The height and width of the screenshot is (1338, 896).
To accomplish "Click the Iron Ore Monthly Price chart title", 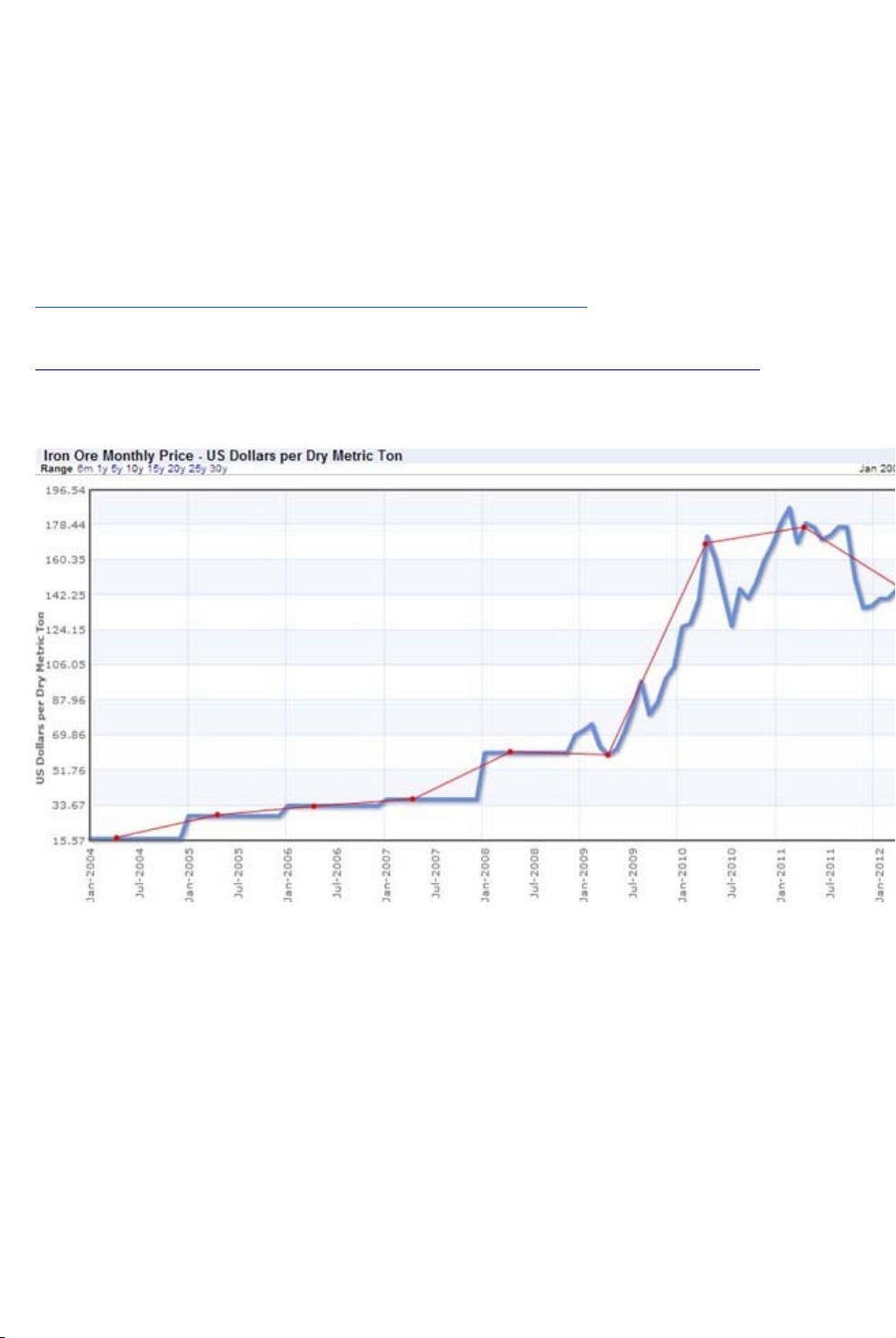I will pos(222,456).
